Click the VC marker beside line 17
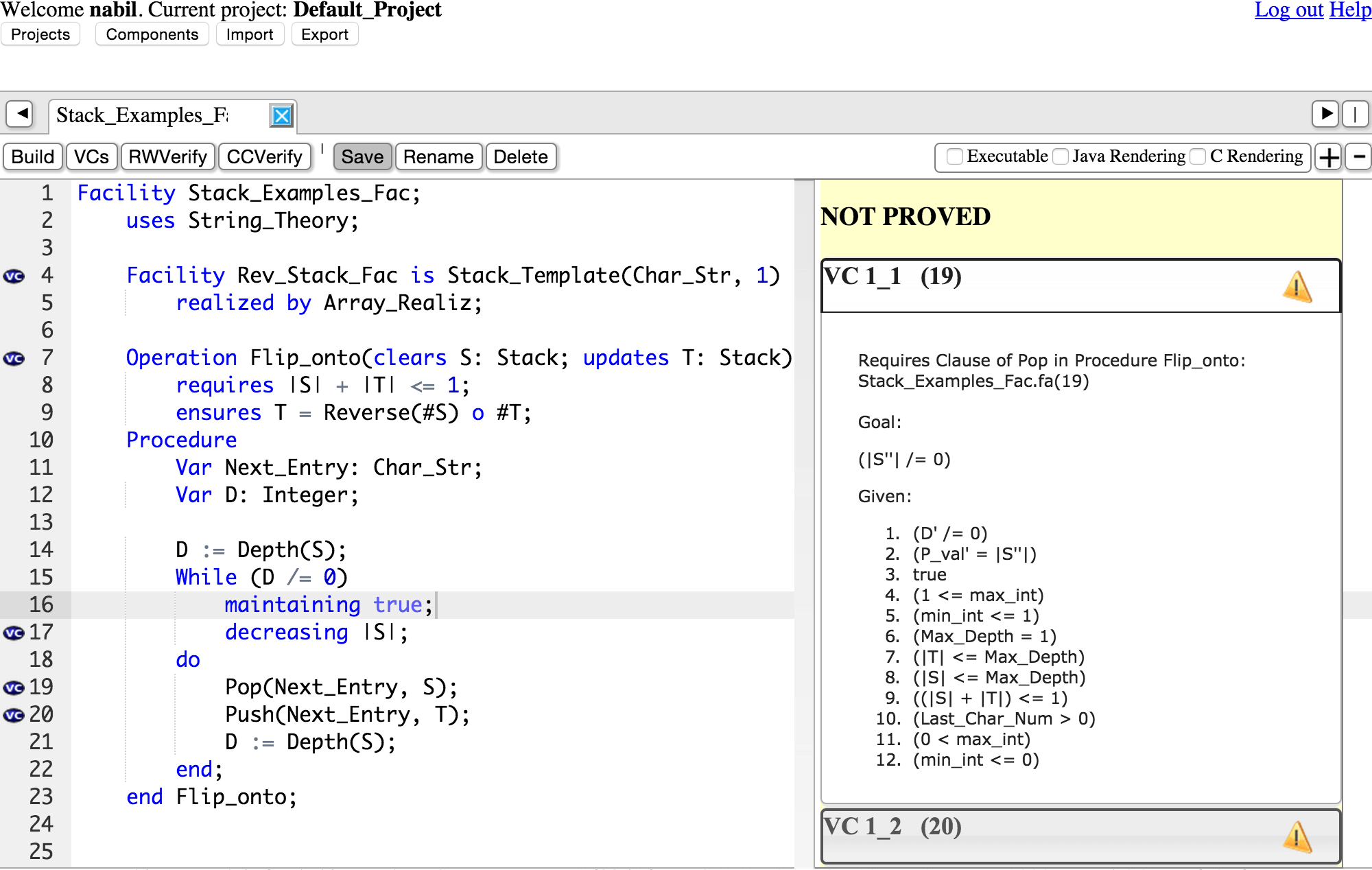This screenshot has height=870, width=1372. pyautogui.click(x=14, y=633)
